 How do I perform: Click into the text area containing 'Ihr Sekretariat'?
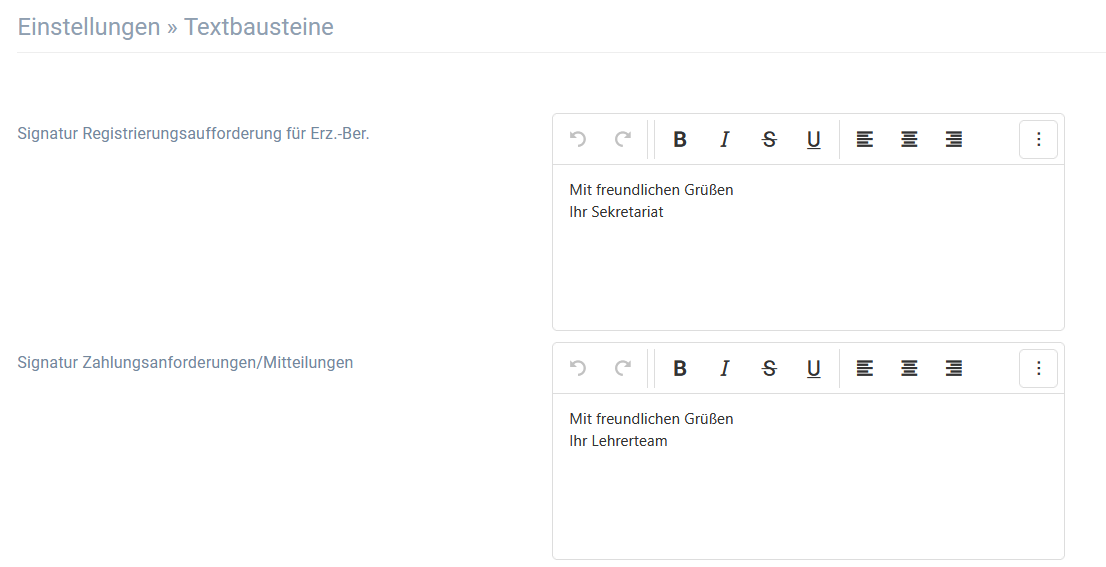pos(808,247)
